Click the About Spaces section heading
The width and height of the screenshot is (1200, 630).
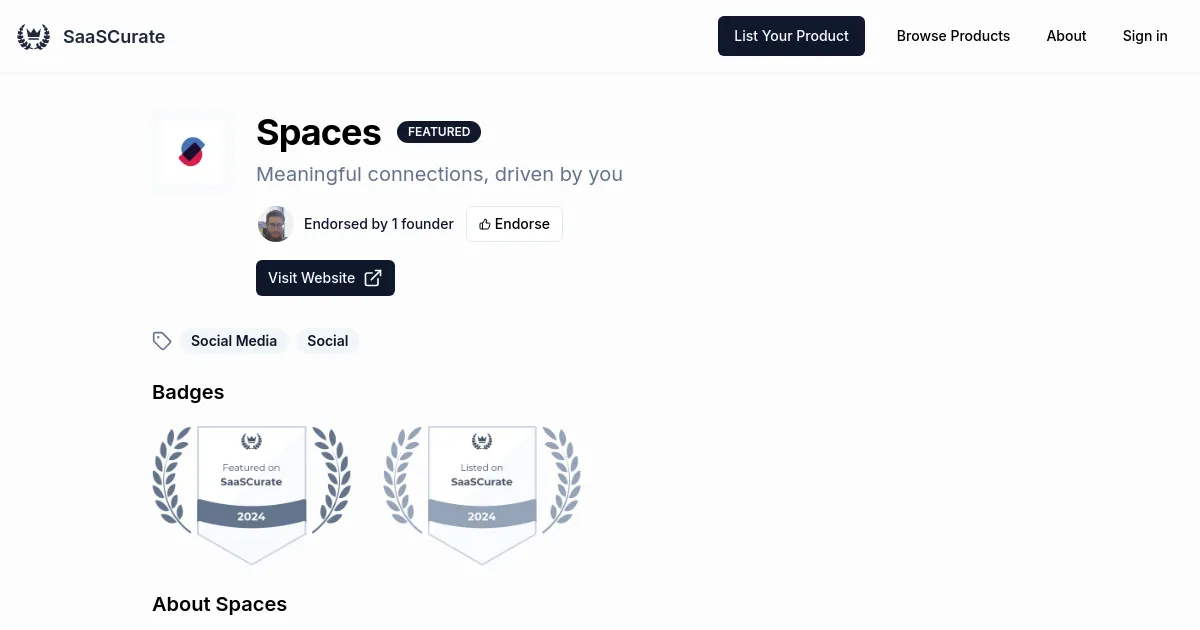(219, 604)
